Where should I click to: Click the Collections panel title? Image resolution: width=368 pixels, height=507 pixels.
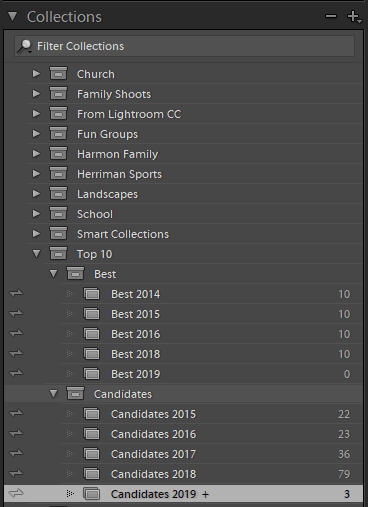(x=64, y=17)
